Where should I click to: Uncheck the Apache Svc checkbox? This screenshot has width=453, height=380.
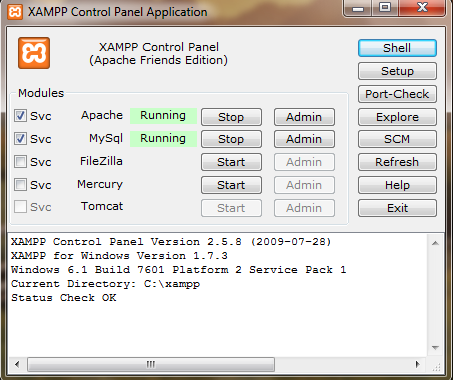click(x=20, y=116)
